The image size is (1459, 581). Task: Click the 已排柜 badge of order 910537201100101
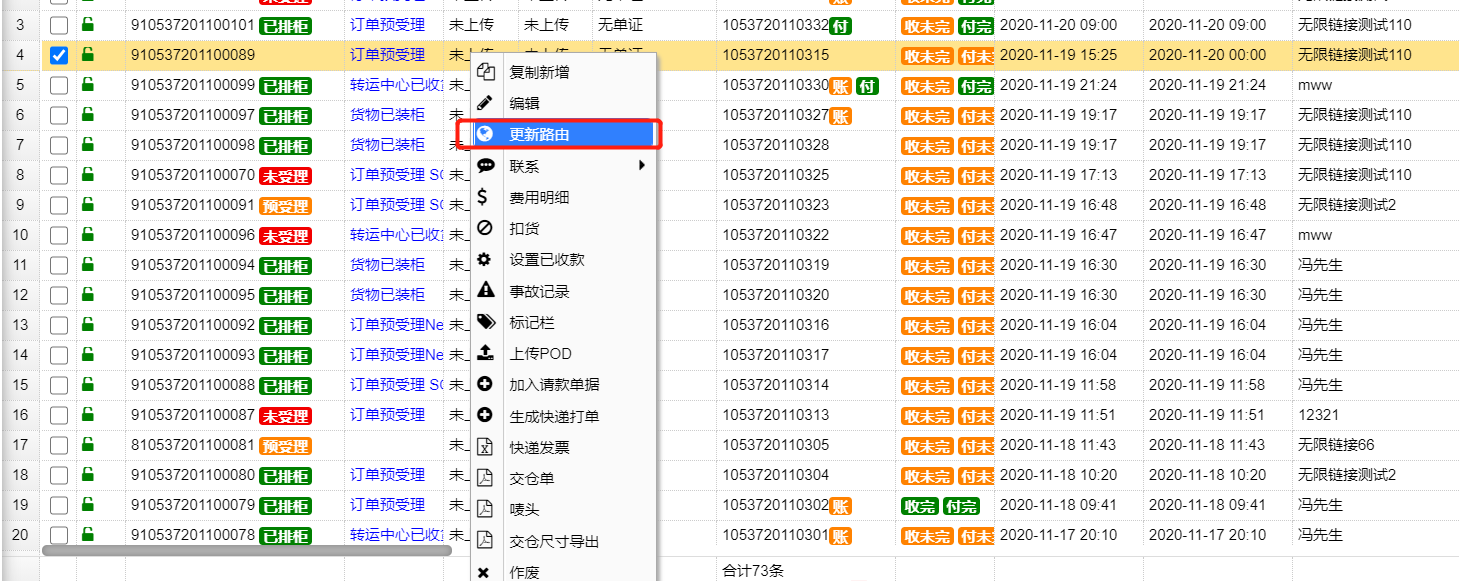(x=285, y=25)
